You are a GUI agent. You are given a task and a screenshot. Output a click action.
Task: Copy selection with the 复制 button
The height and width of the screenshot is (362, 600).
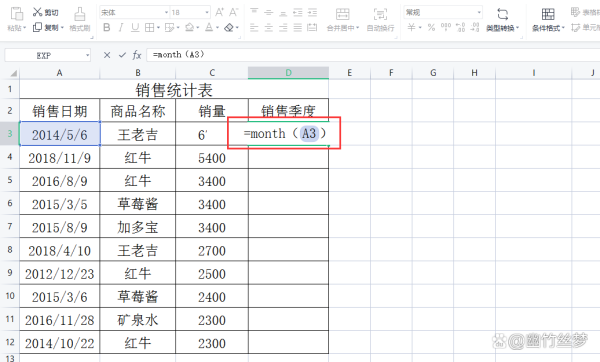click(x=46, y=28)
